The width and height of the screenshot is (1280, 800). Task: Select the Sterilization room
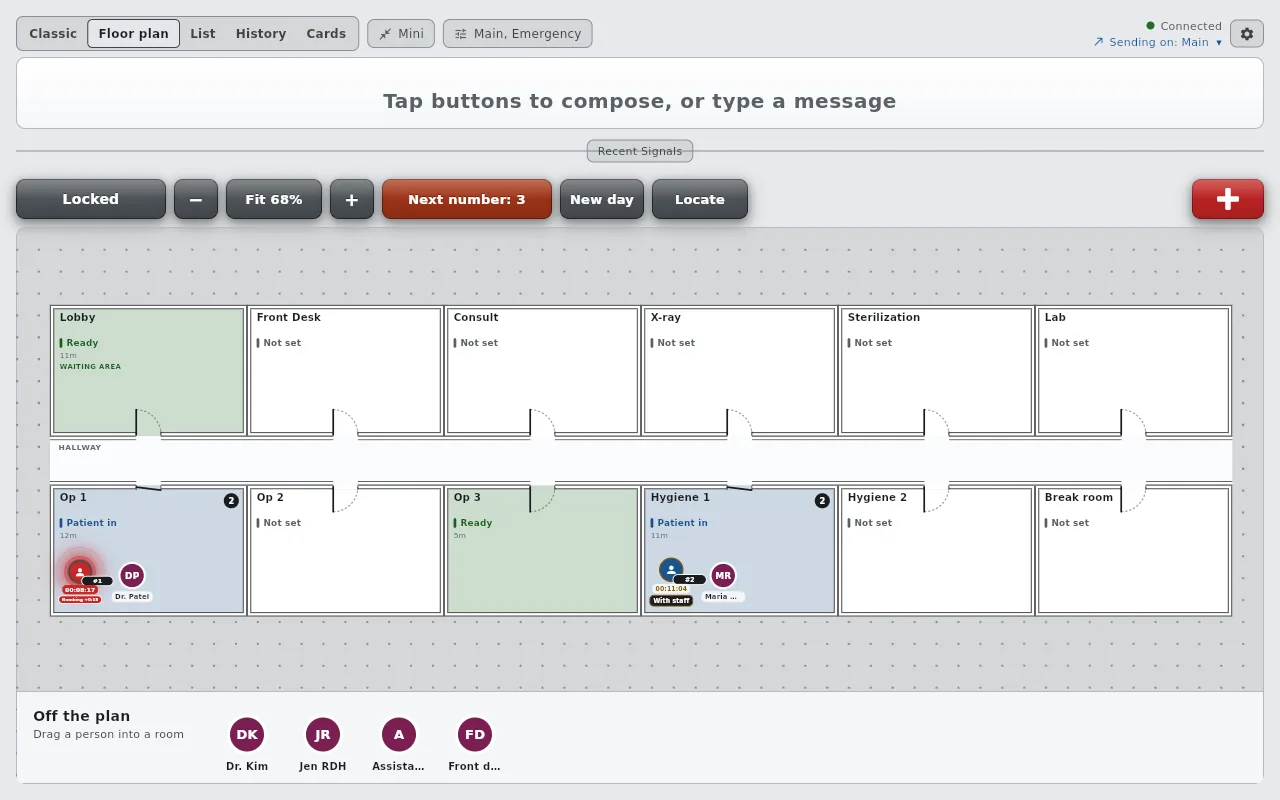click(936, 371)
